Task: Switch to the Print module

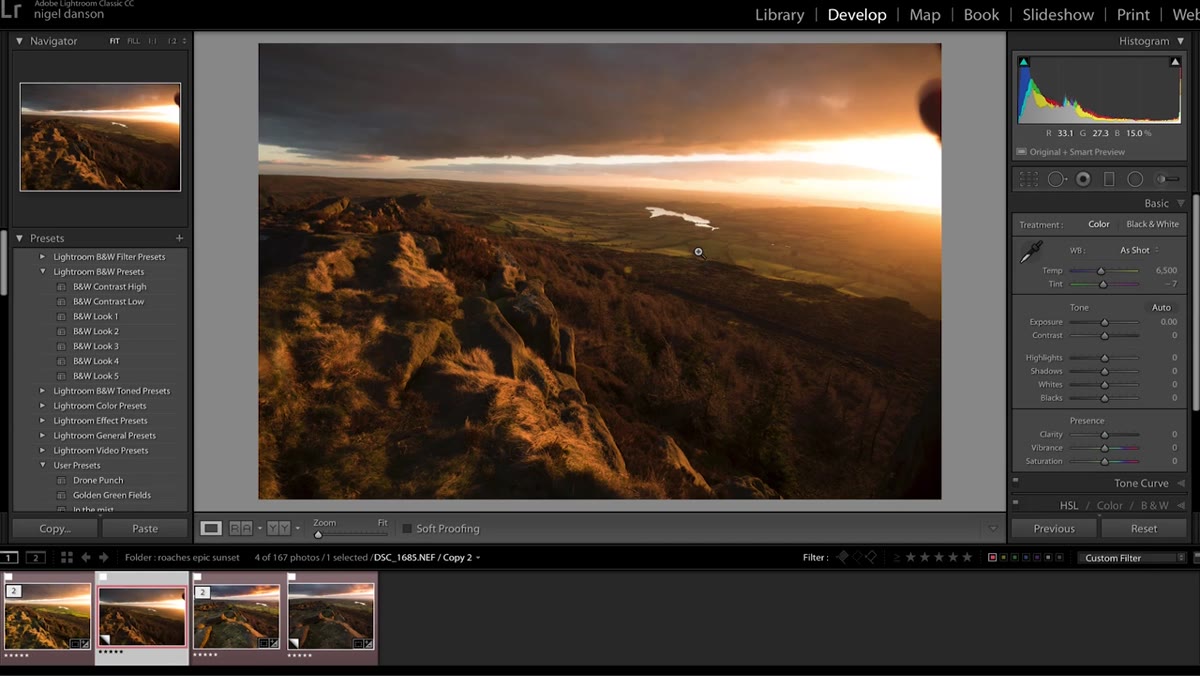Action: [x=1133, y=14]
